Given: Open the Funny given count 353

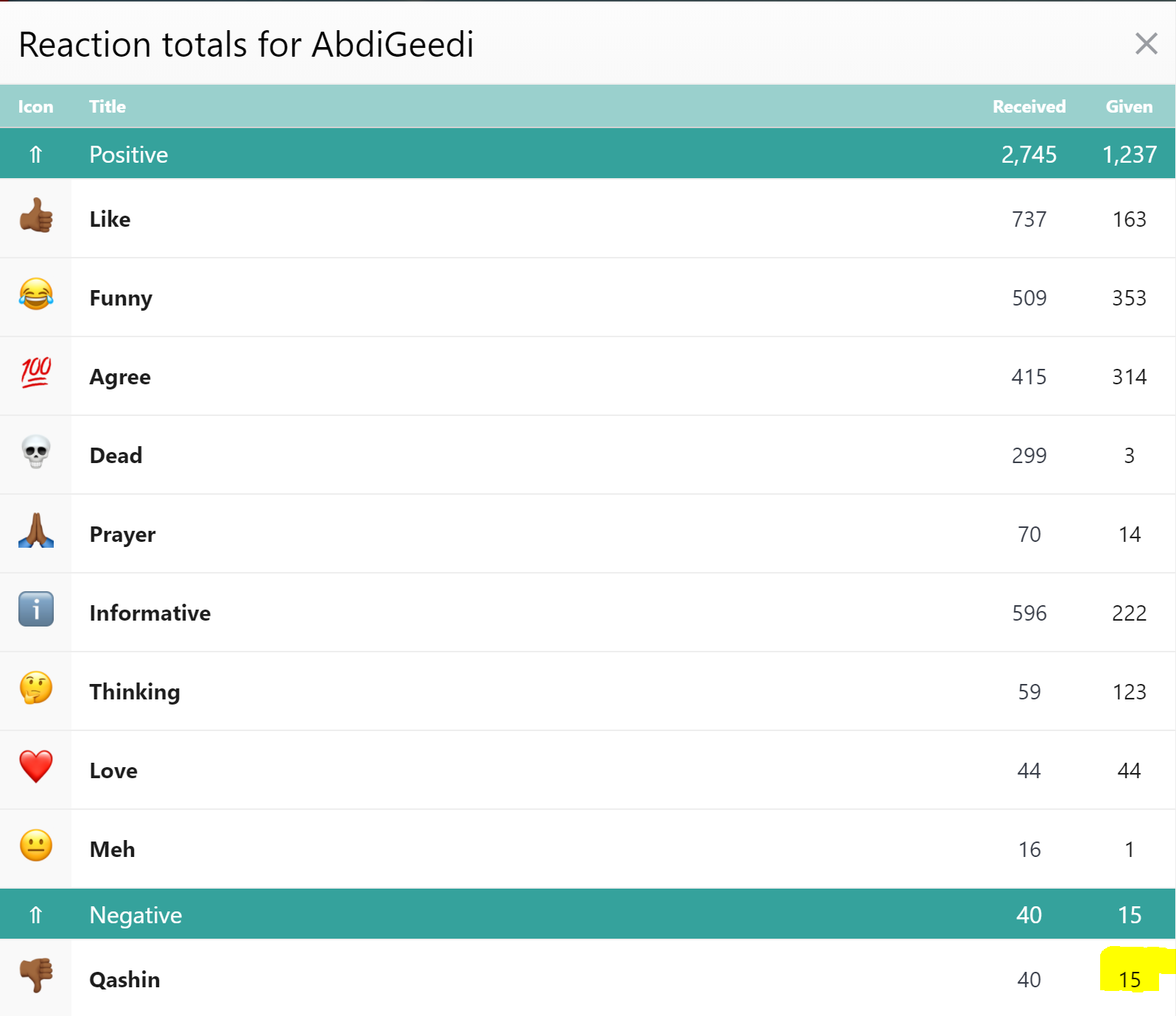Looking at the screenshot, I should coord(1129,298).
